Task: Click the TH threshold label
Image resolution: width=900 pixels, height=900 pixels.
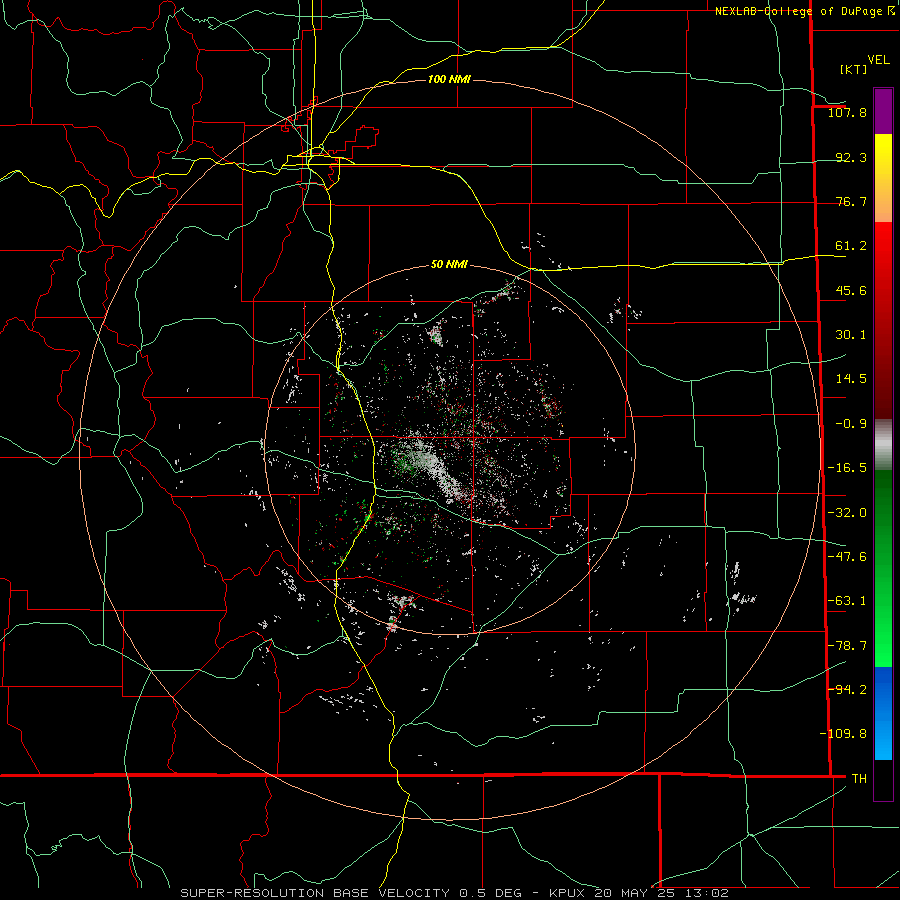Action: (859, 778)
